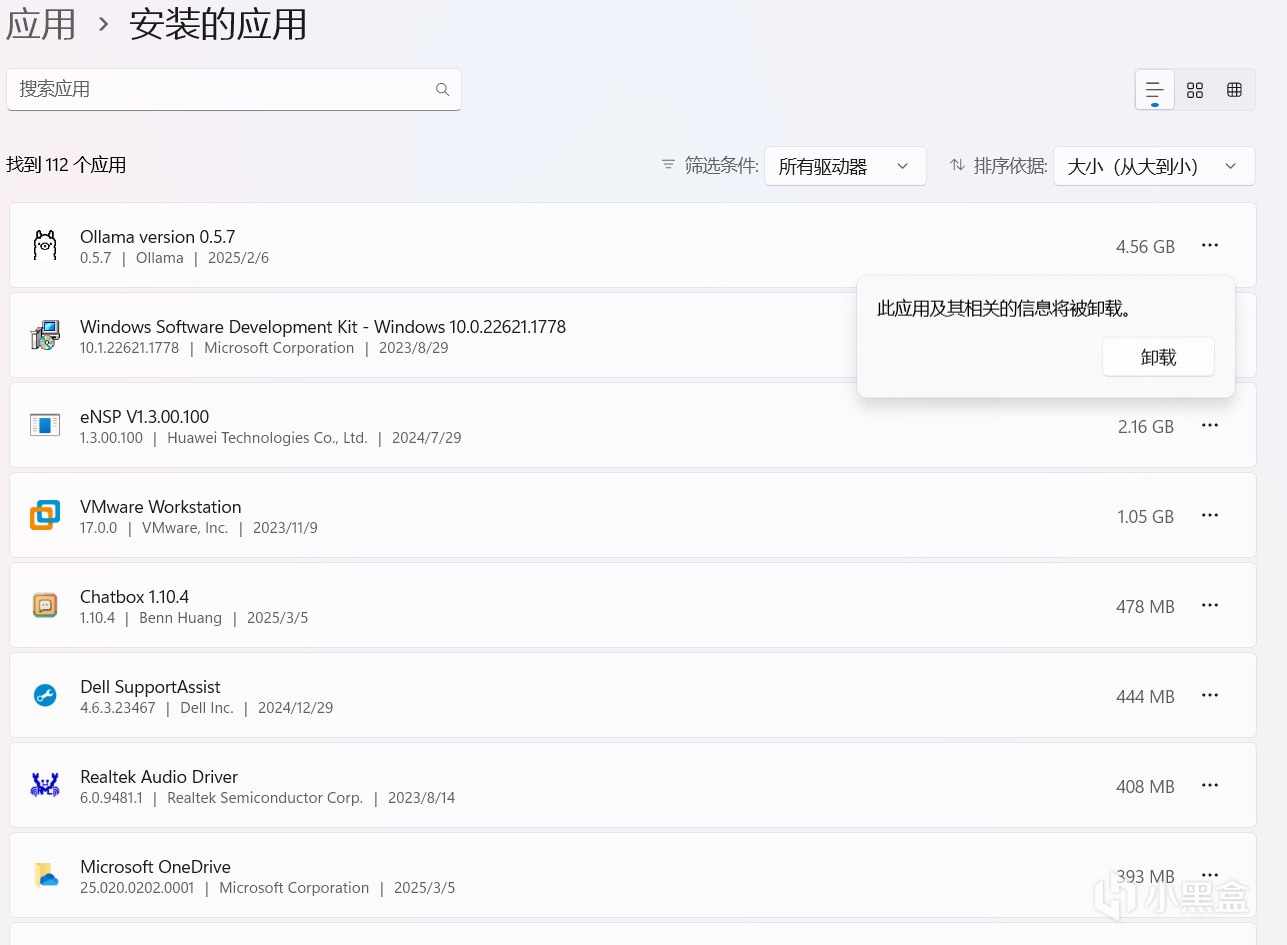Click the Realtek Semiconductor Corp. publisher text

tap(265, 798)
